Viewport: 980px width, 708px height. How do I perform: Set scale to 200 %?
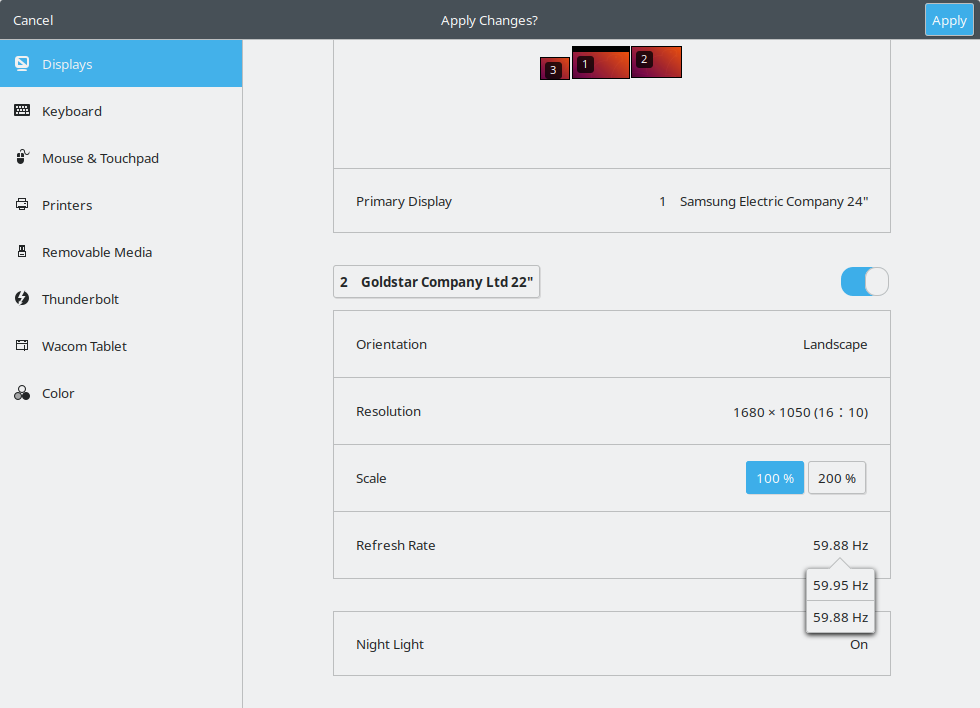[837, 478]
